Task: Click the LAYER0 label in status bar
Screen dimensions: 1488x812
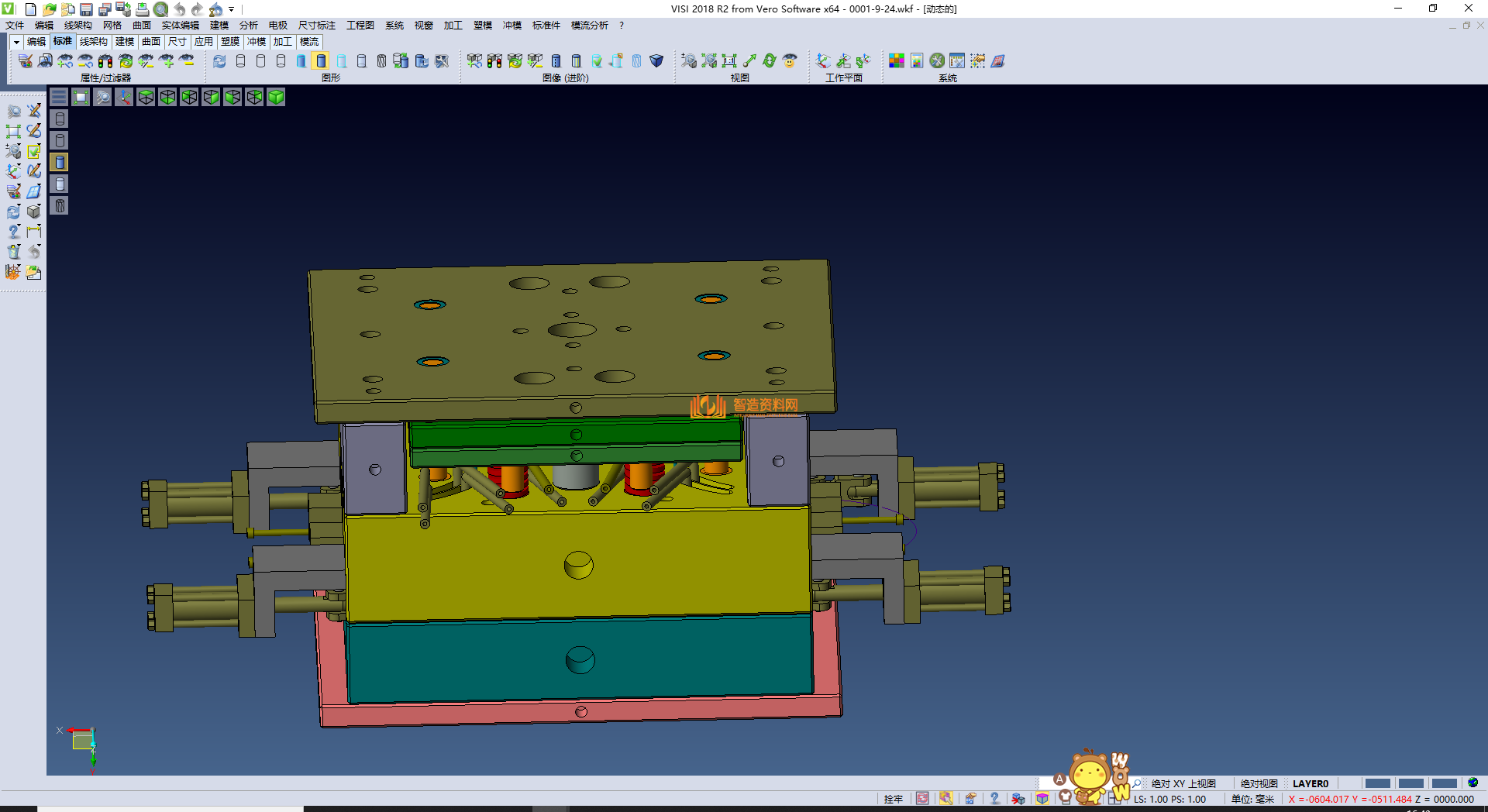Action: coord(1310,783)
